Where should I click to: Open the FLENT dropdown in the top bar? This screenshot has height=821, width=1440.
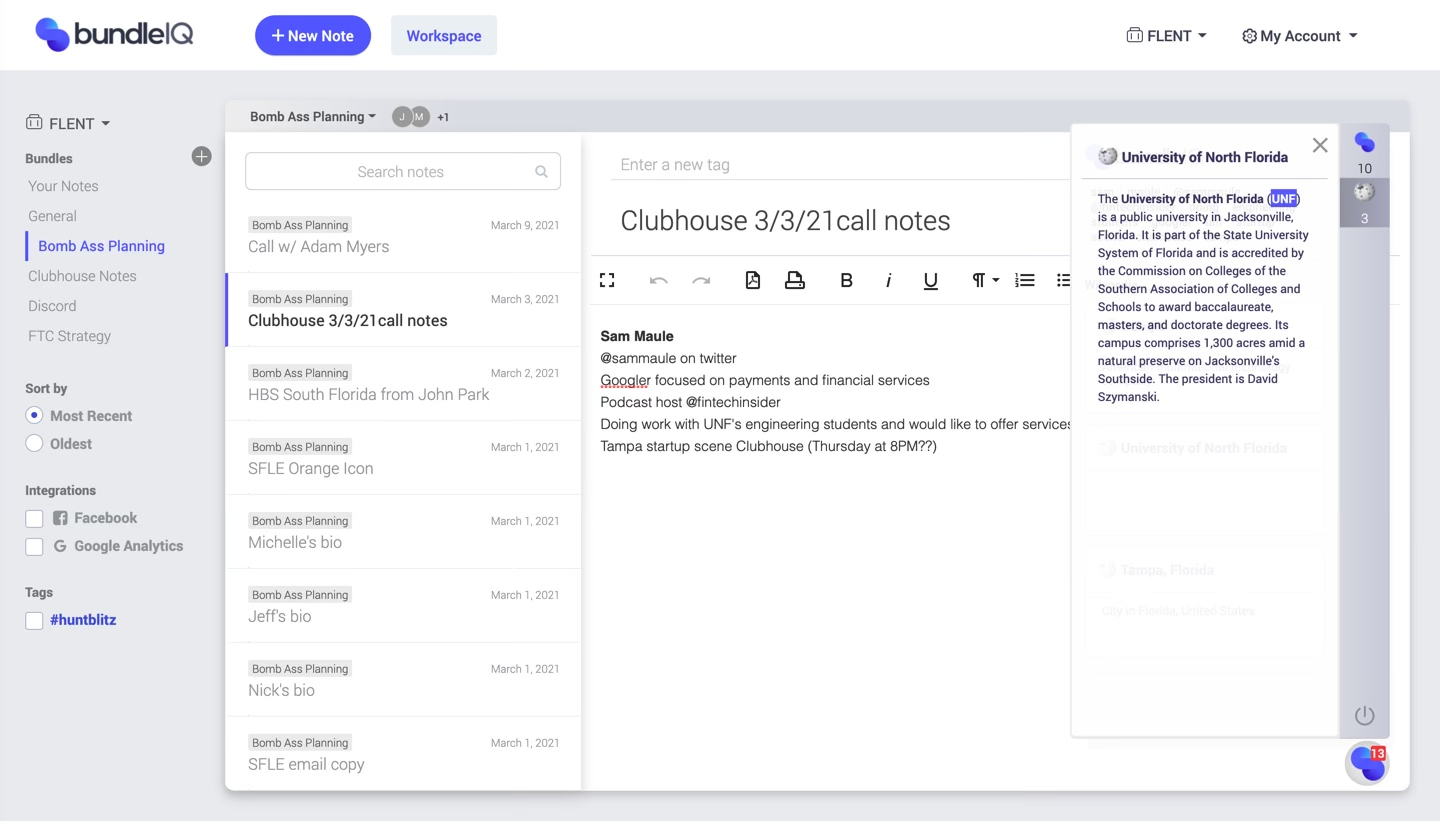1166,35
